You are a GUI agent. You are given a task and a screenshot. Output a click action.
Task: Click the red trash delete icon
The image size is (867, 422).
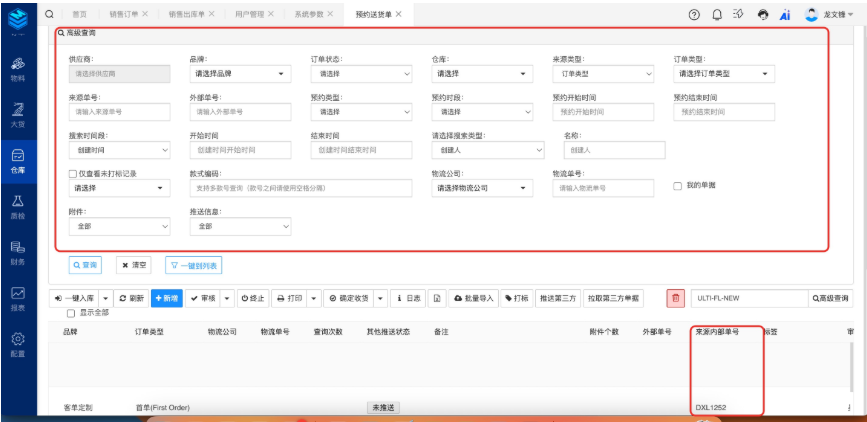[676, 298]
